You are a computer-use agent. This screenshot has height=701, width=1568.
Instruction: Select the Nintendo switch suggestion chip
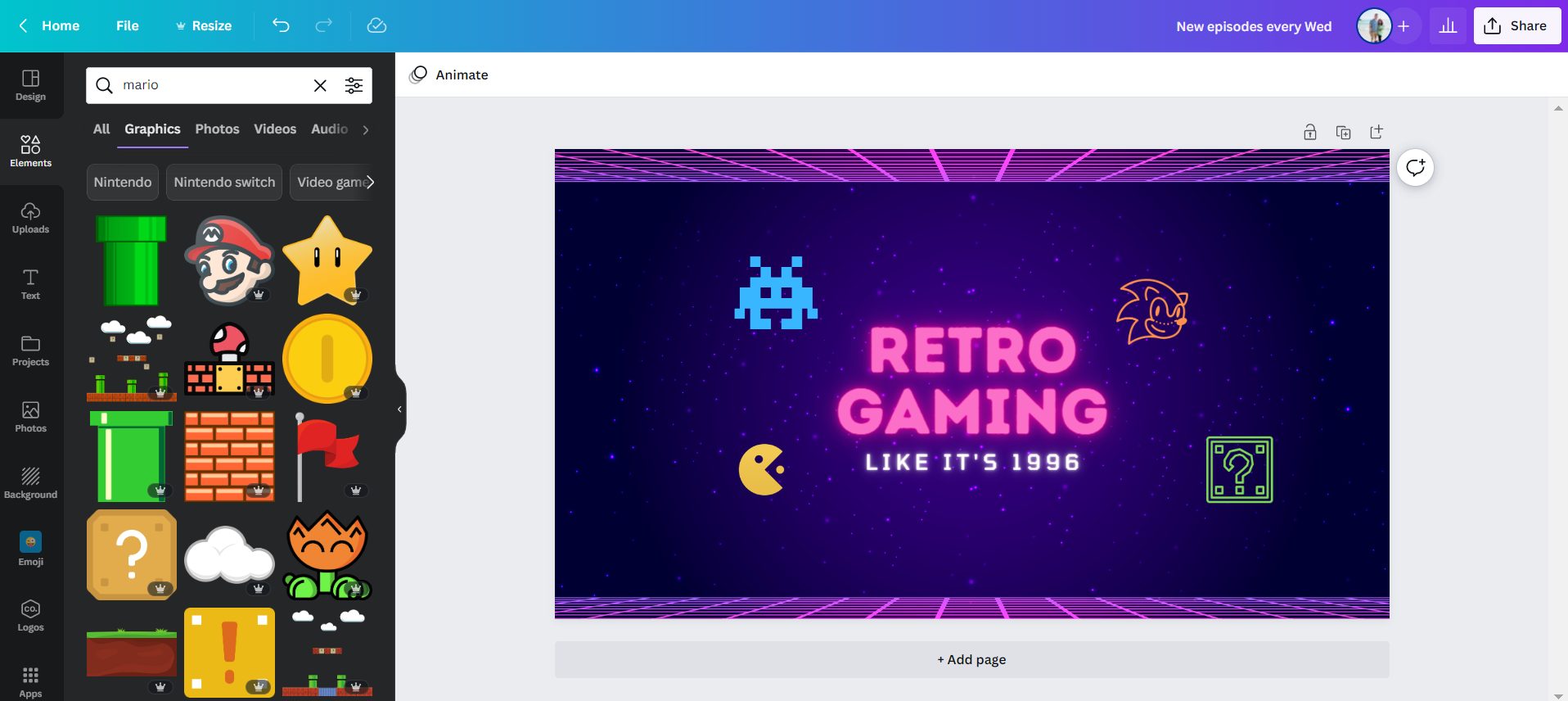(224, 182)
